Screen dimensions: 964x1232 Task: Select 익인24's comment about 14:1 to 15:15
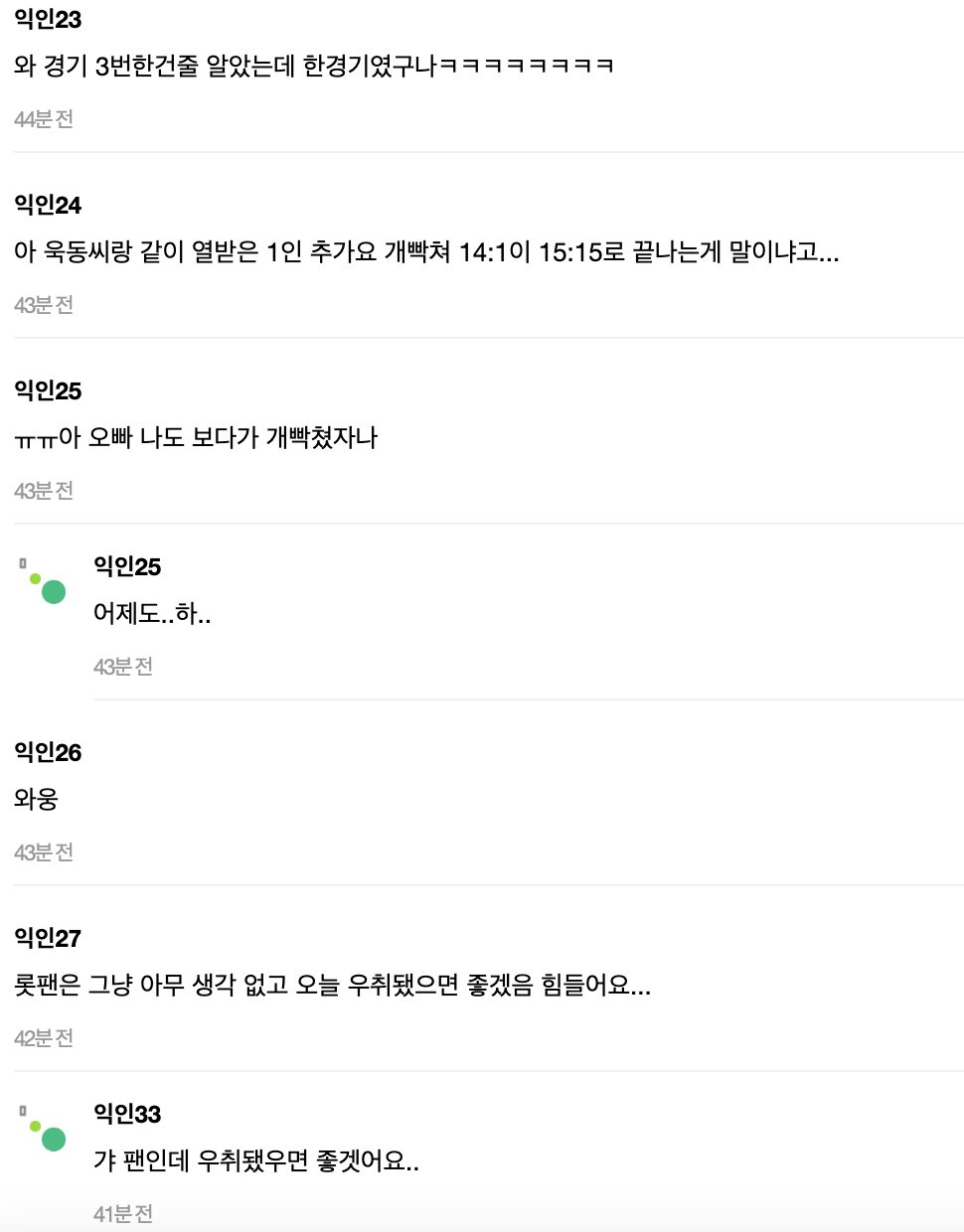point(426,252)
